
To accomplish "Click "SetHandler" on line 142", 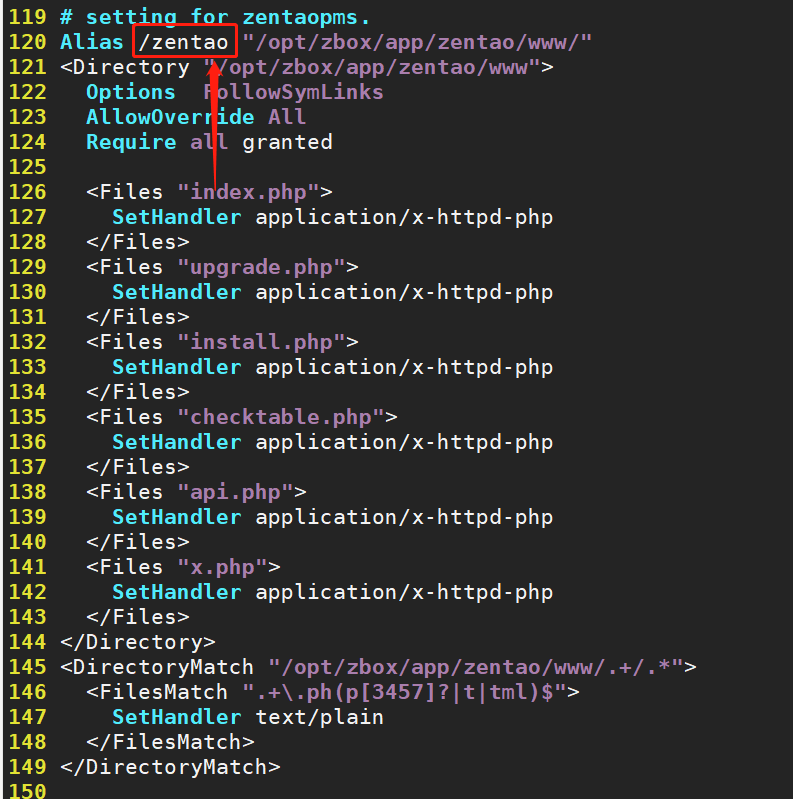I will 176,592.
